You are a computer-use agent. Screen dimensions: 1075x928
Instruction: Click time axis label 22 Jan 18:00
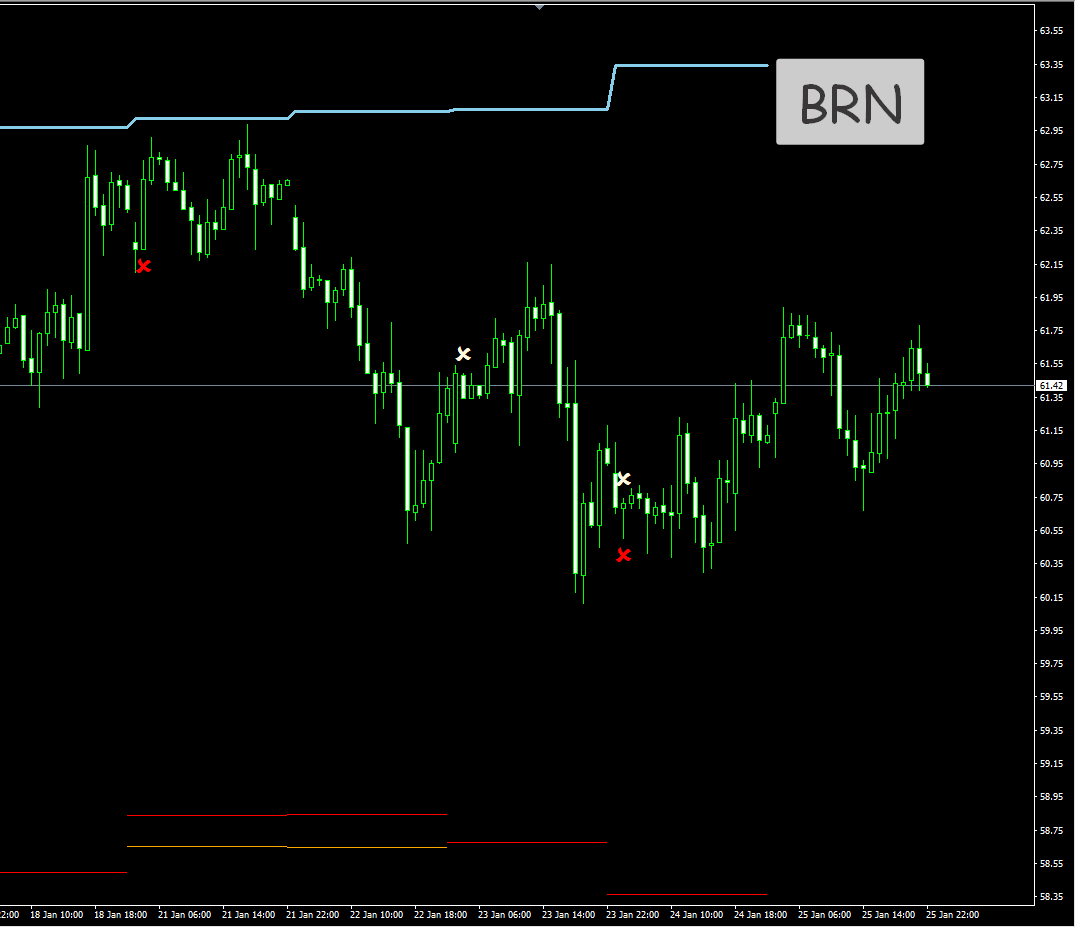point(440,914)
